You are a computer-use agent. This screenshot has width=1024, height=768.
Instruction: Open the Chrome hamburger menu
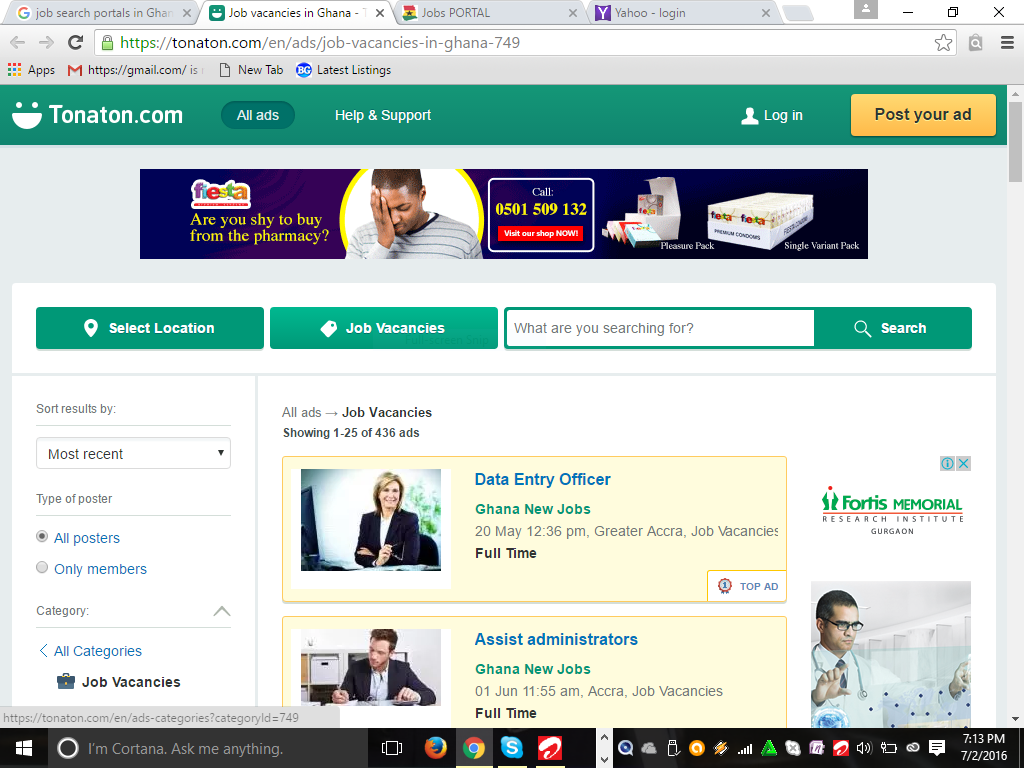(x=1007, y=43)
